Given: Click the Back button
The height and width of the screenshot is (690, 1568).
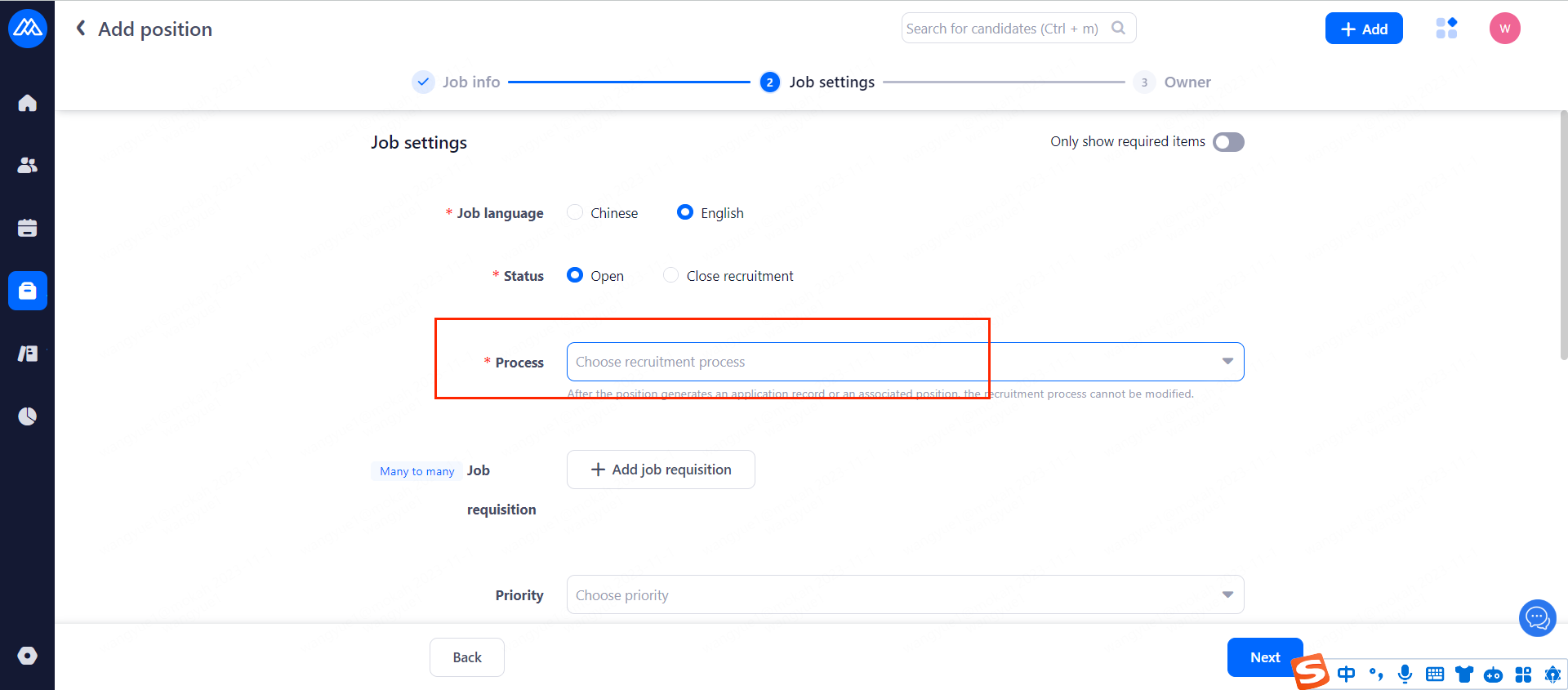Looking at the screenshot, I should click(466, 657).
